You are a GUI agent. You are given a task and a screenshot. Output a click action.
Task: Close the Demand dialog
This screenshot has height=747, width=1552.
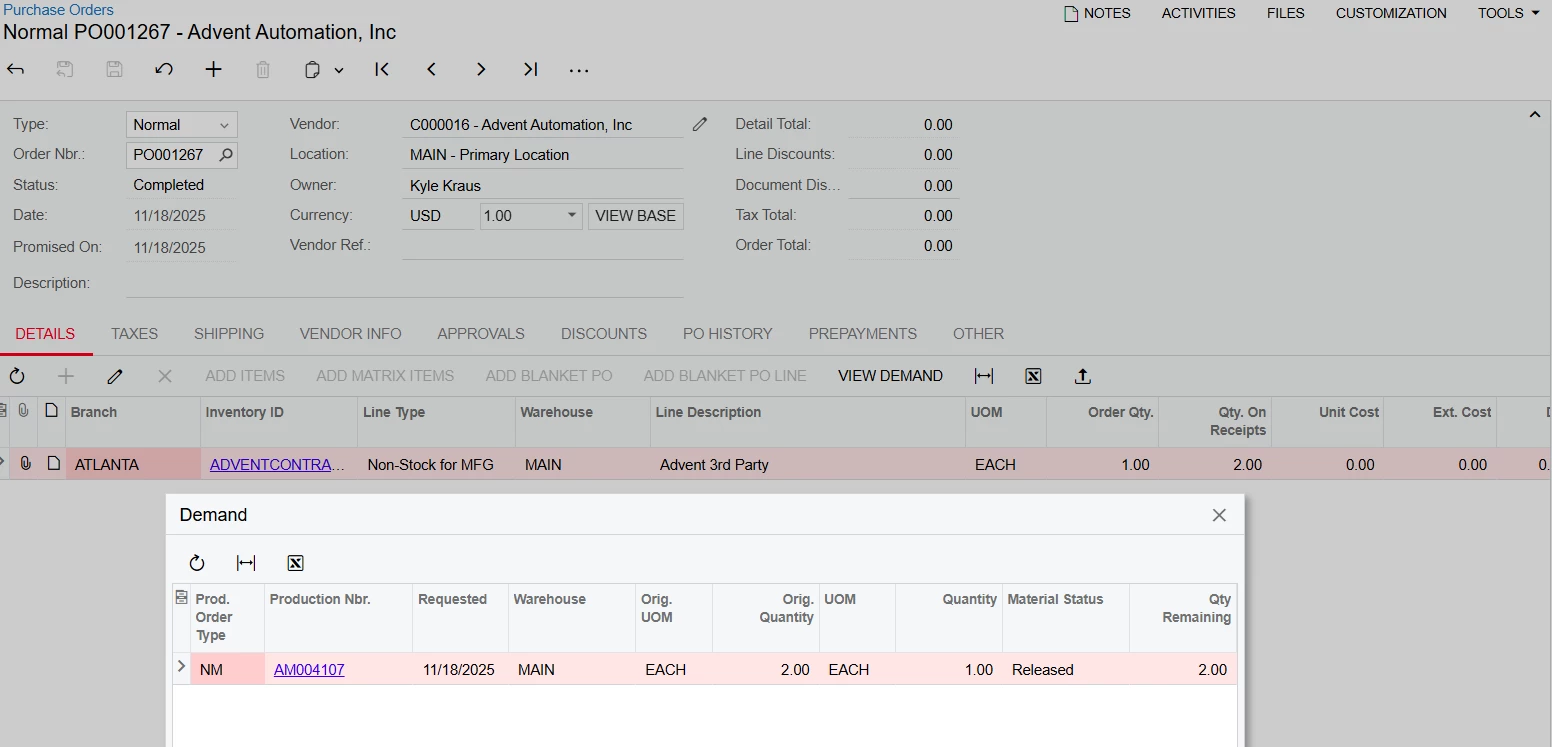(1219, 515)
